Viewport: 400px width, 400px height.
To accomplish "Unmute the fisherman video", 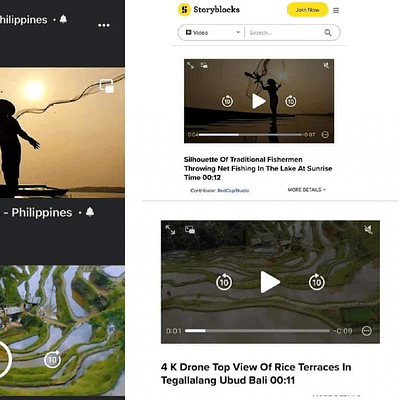I will pos(326,65).
